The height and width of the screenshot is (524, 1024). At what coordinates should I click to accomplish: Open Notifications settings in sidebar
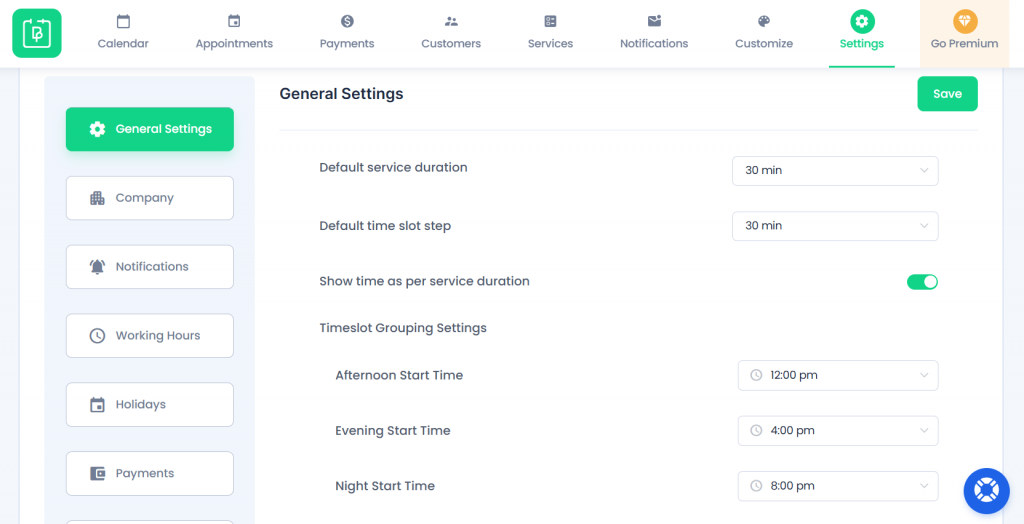point(150,267)
